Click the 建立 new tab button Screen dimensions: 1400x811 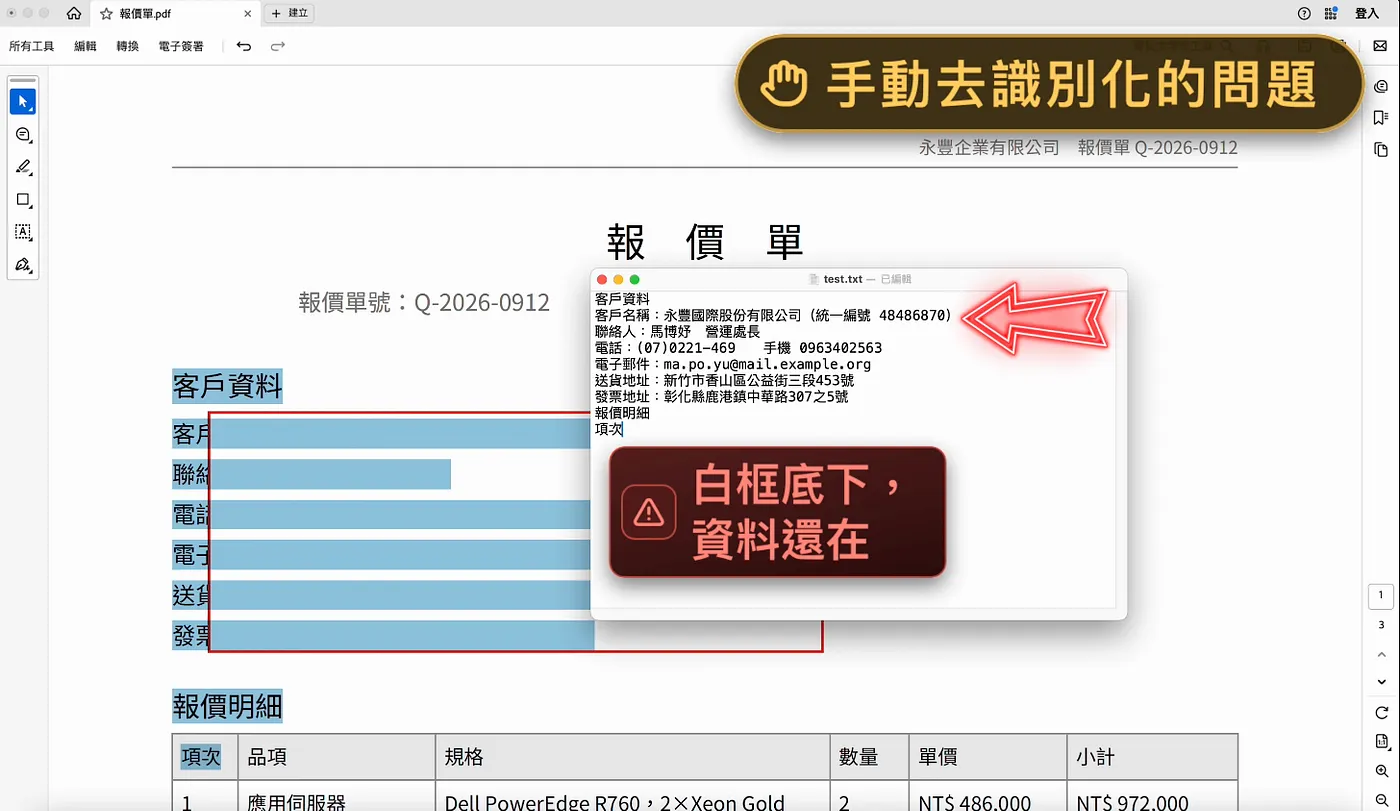click(290, 14)
